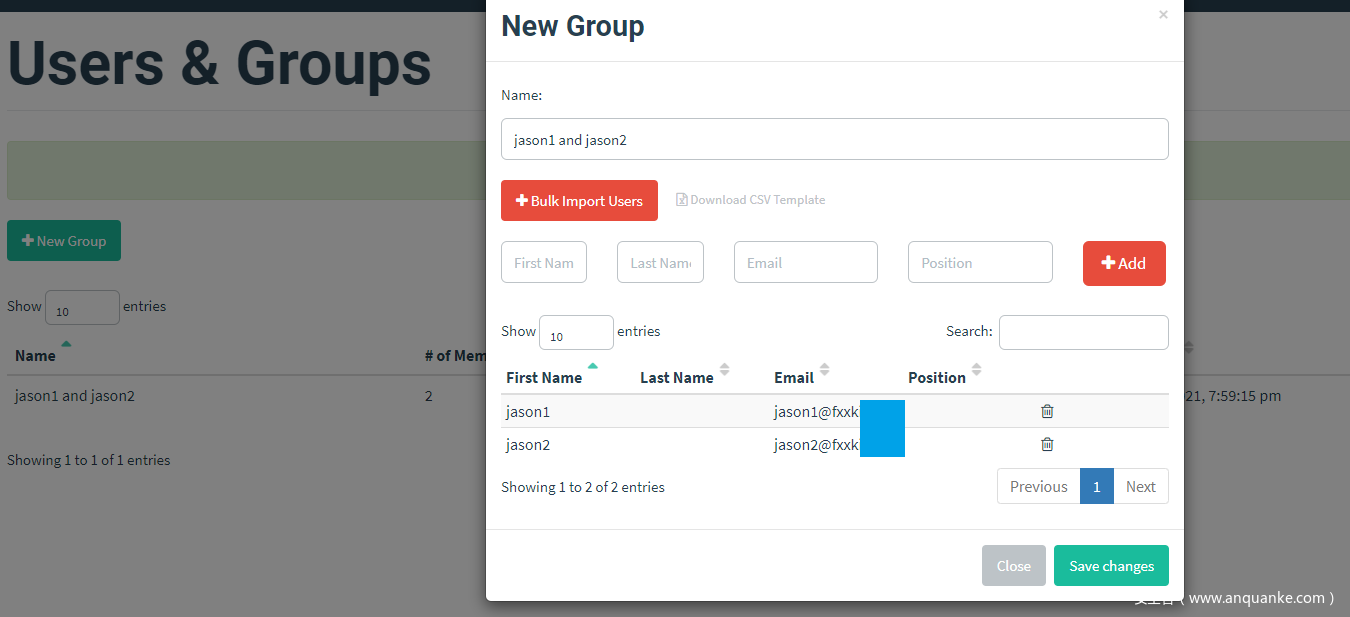Delete jason1 row with trash icon
Viewport: 1350px width, 617px height.
pos(1047,411)
